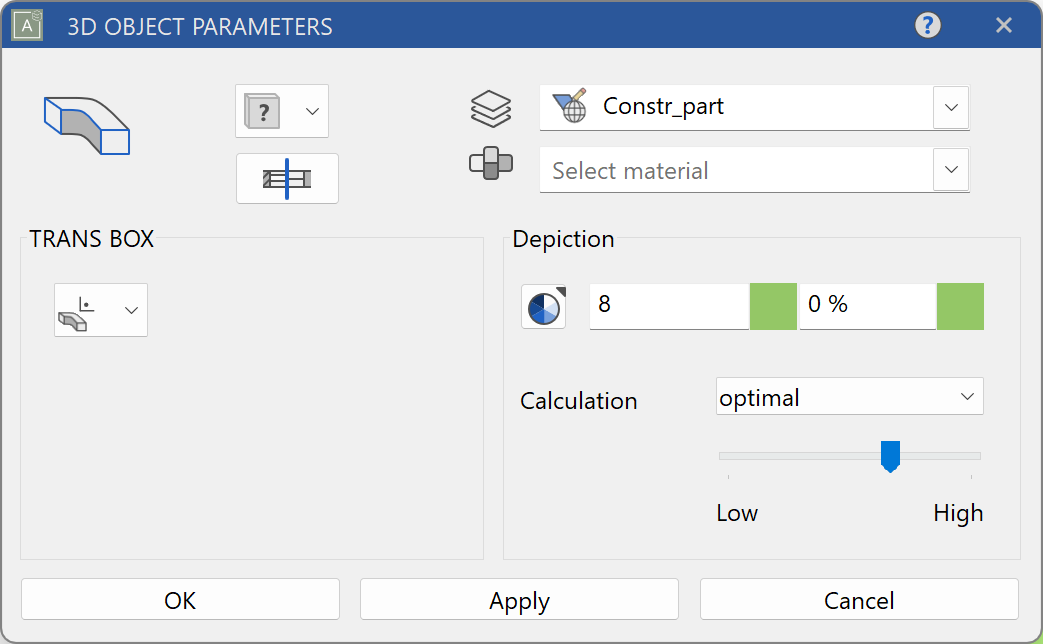1043x644 pixels.
Task: Click the application logo in title bar
Action: 26,25
